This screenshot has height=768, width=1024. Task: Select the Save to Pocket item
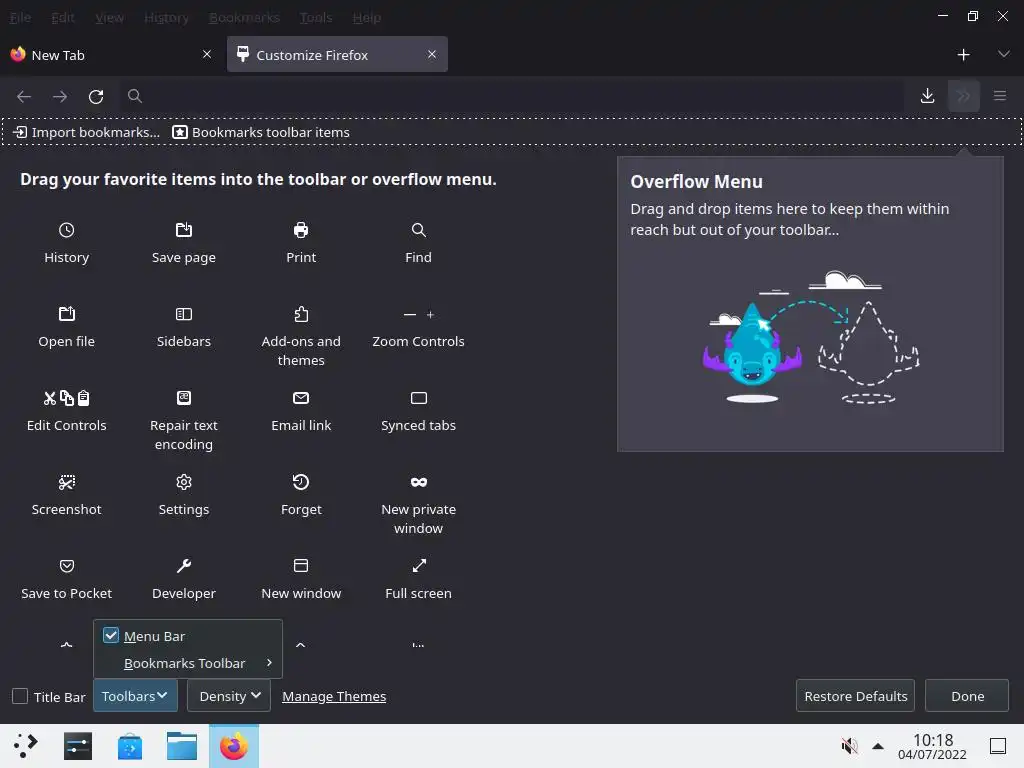[66, 579]
